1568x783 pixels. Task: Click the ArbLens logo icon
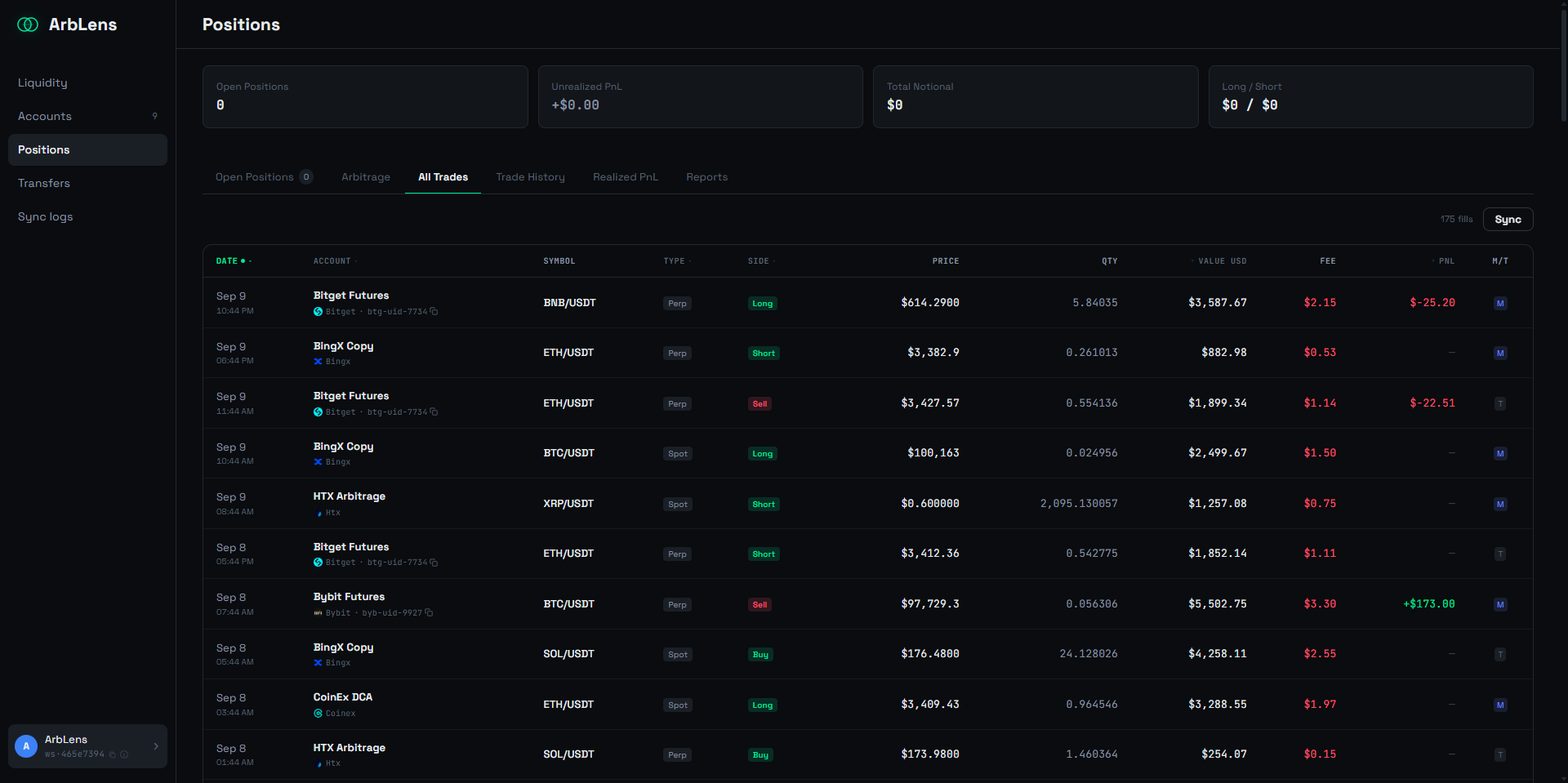click(x=28, y=24)
